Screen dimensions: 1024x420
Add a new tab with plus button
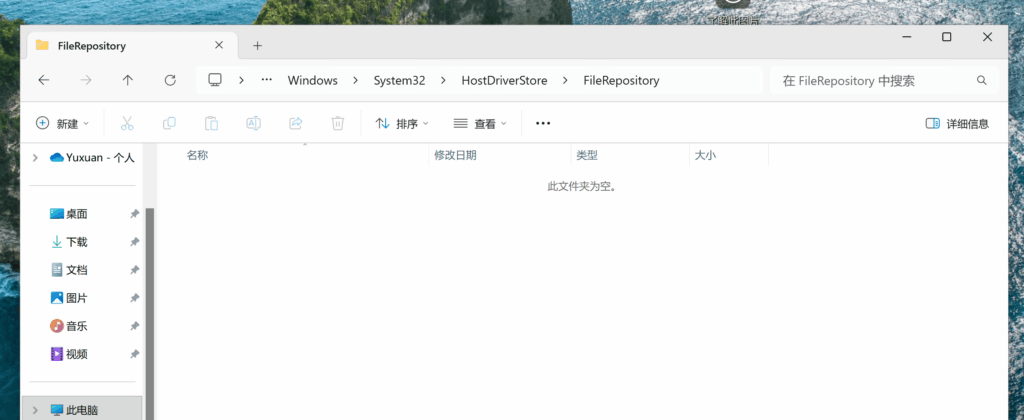tap(257, 45)
